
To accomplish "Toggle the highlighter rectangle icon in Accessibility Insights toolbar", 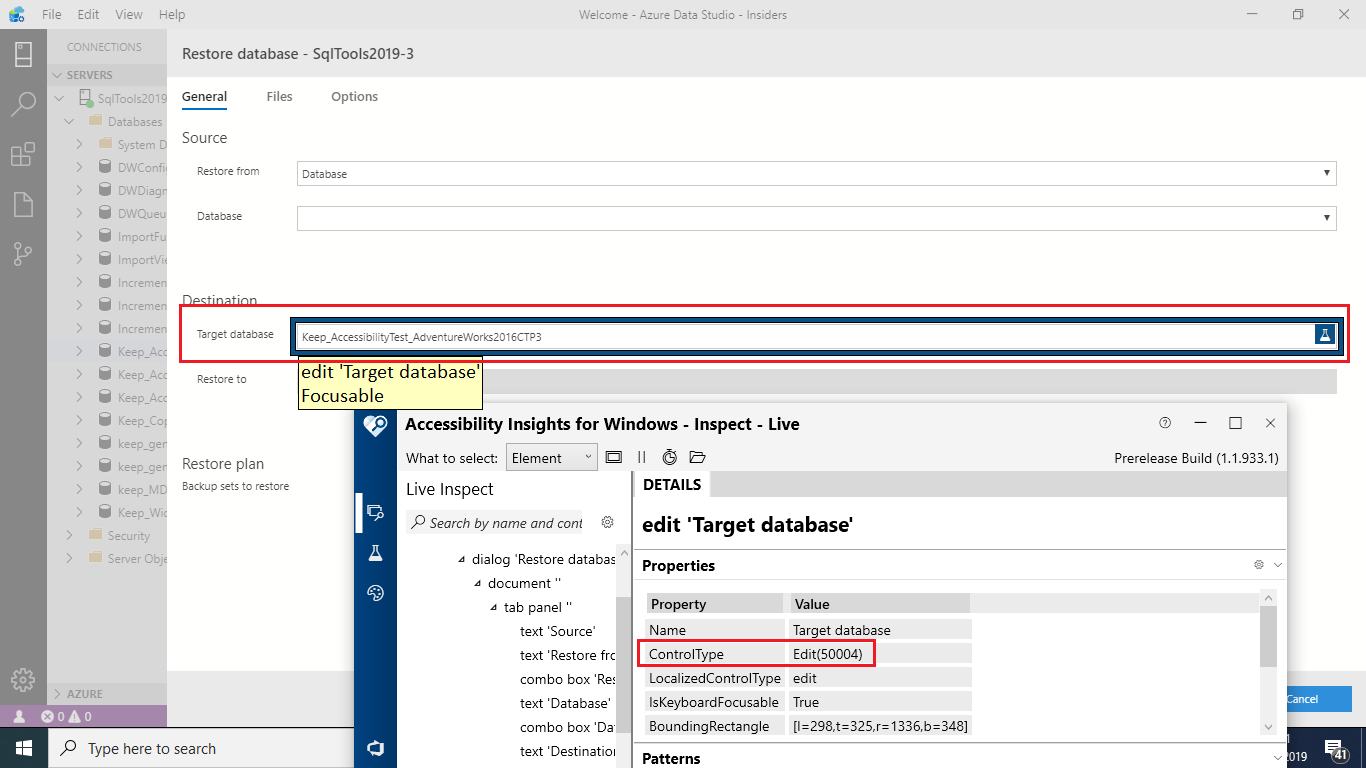I will pyautogui.click(x=614, y=457).
